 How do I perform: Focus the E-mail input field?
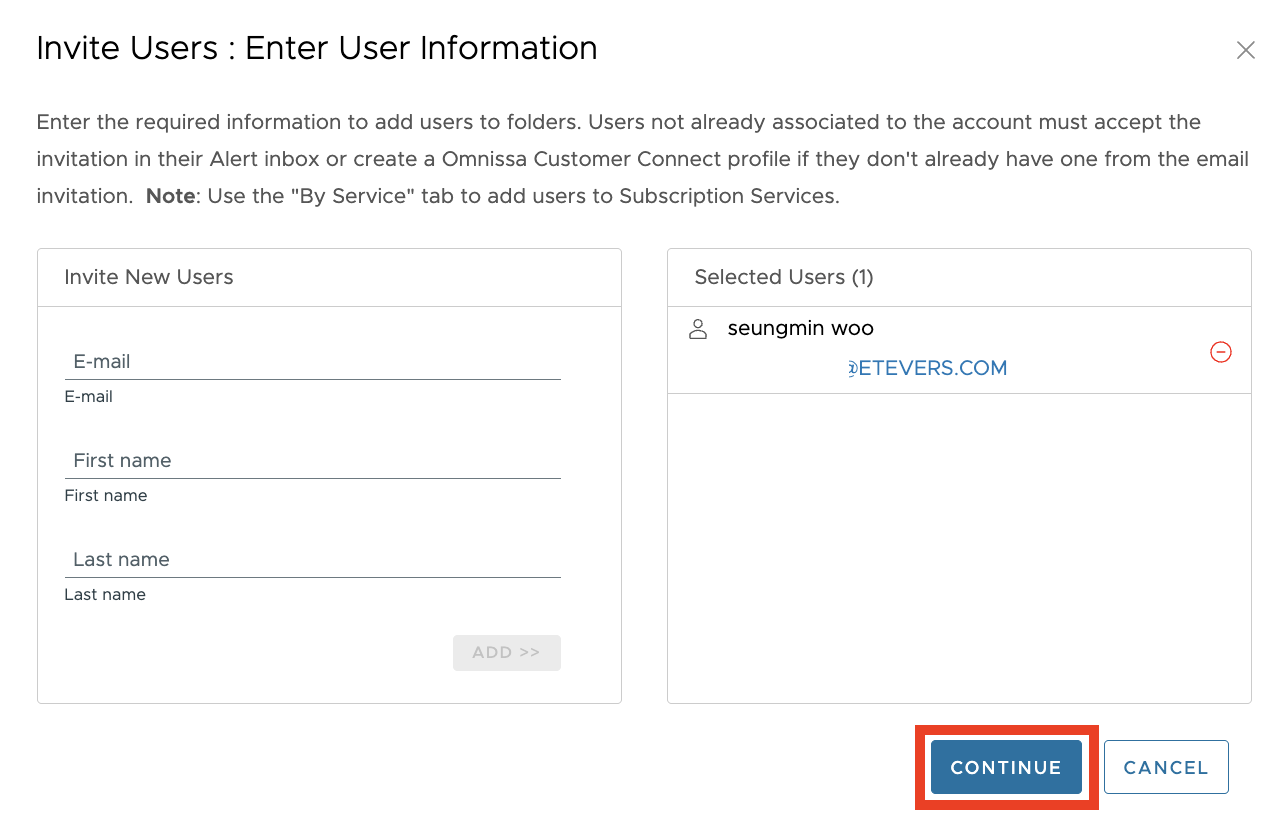point(312,362)
